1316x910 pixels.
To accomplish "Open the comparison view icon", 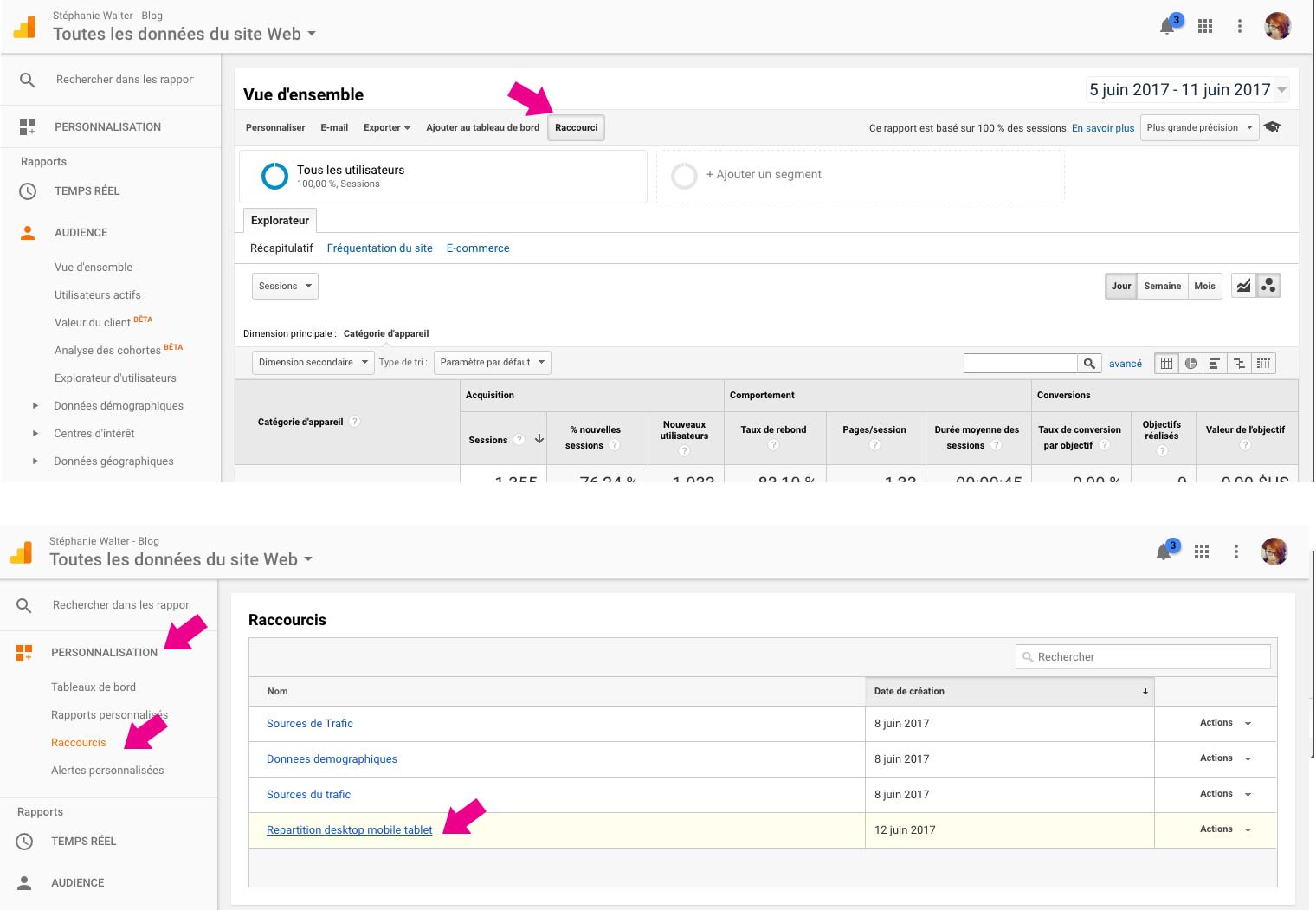I will pos(1239,364).
